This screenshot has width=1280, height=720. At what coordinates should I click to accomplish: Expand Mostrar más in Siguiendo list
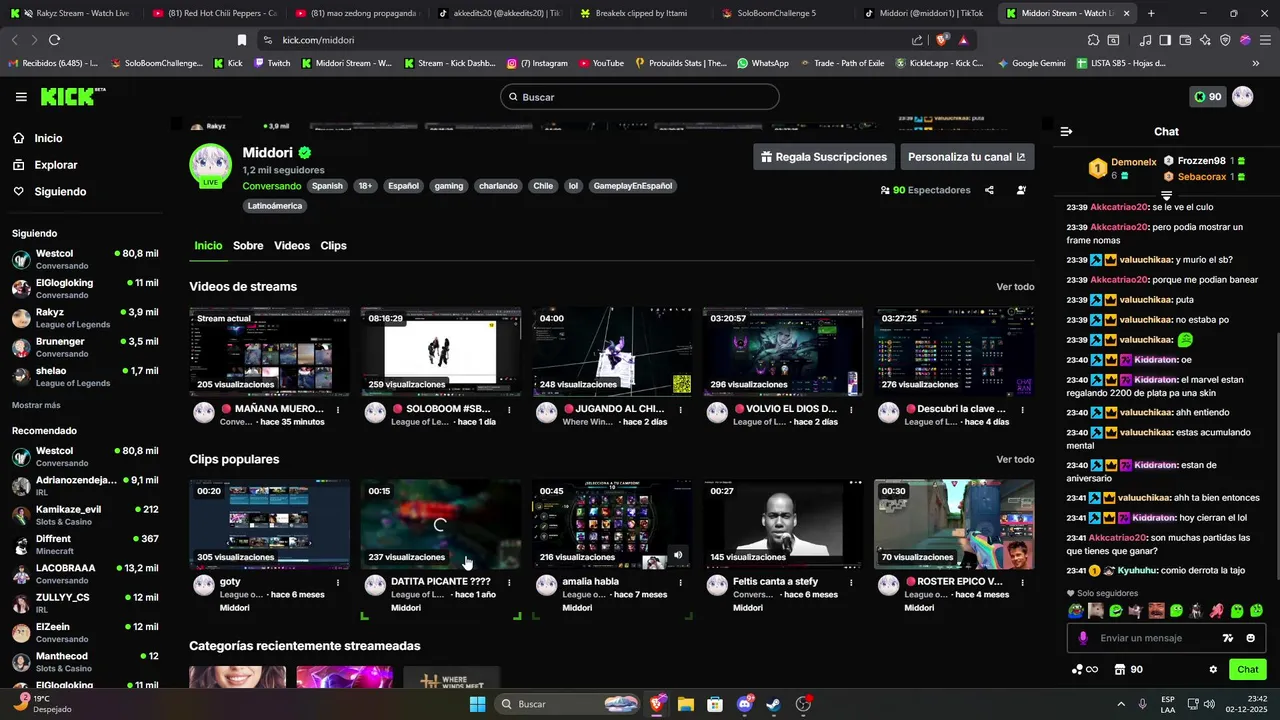[36, 405]
